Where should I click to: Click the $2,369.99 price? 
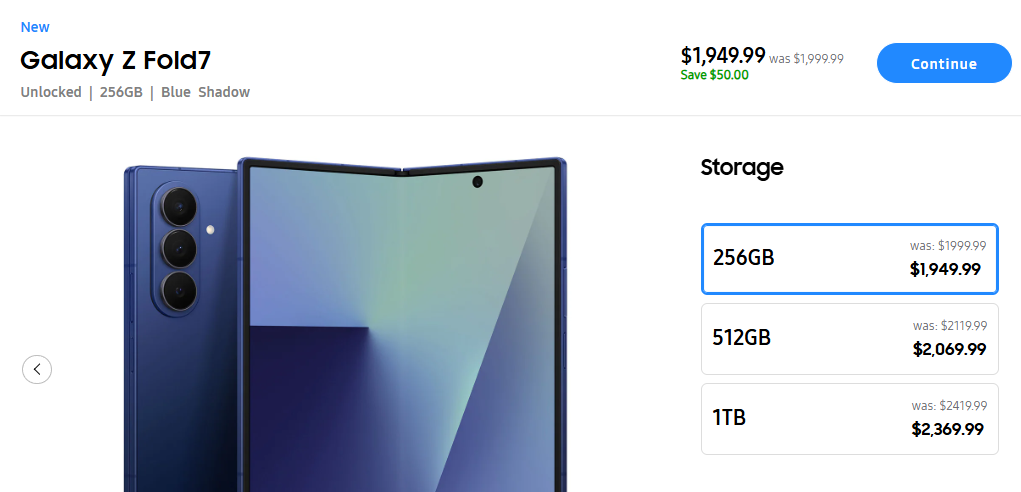[948, 429]
